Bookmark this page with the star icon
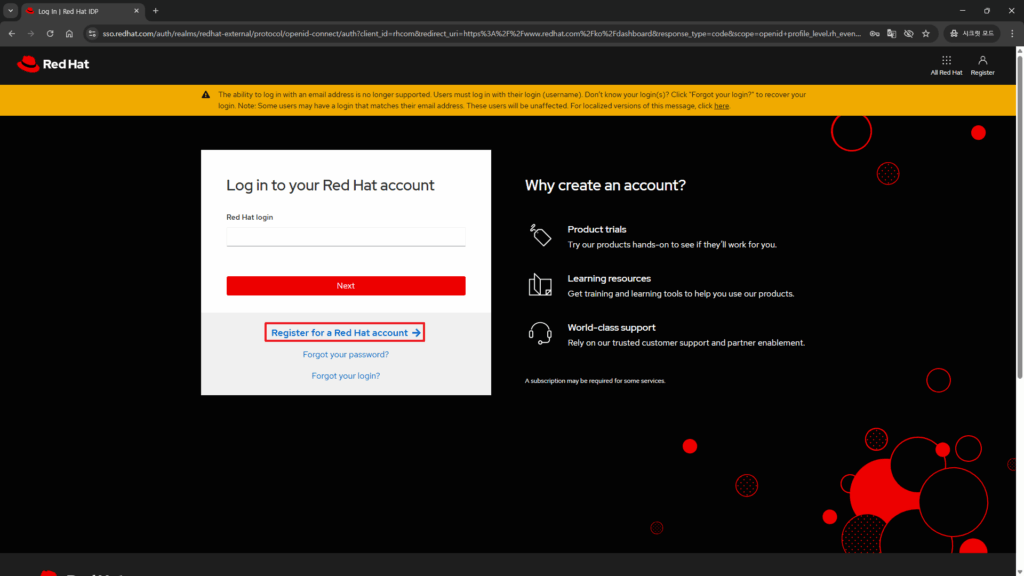 pos(926,33)
